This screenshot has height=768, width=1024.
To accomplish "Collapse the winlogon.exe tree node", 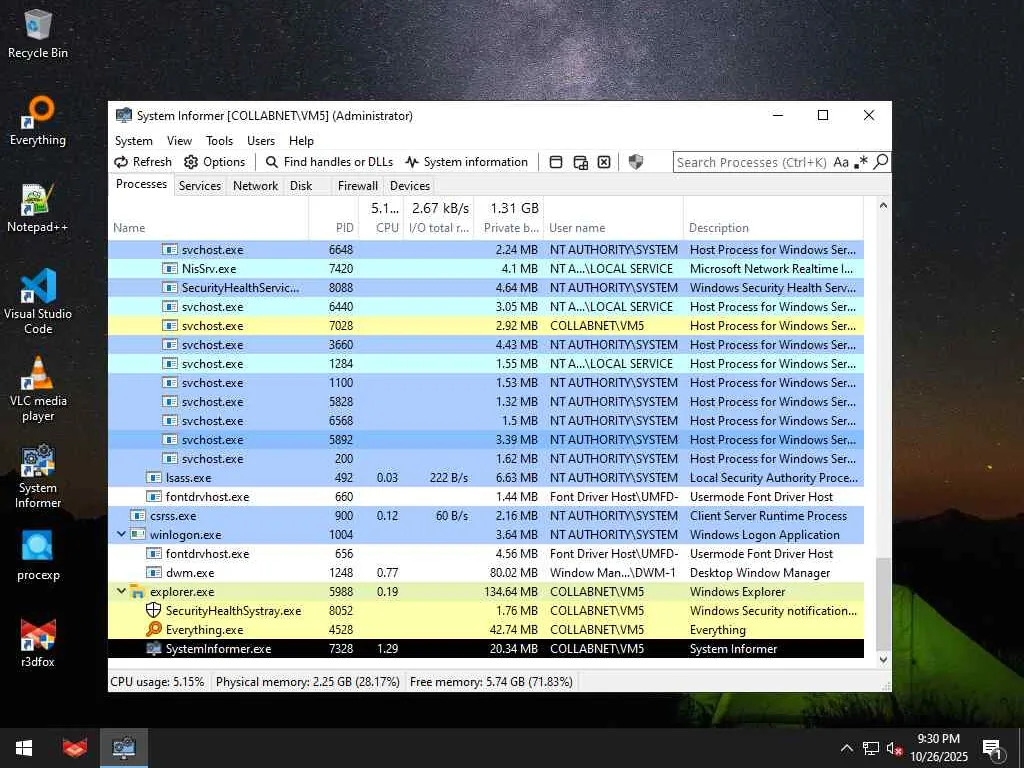I will [x=121, y=534].
